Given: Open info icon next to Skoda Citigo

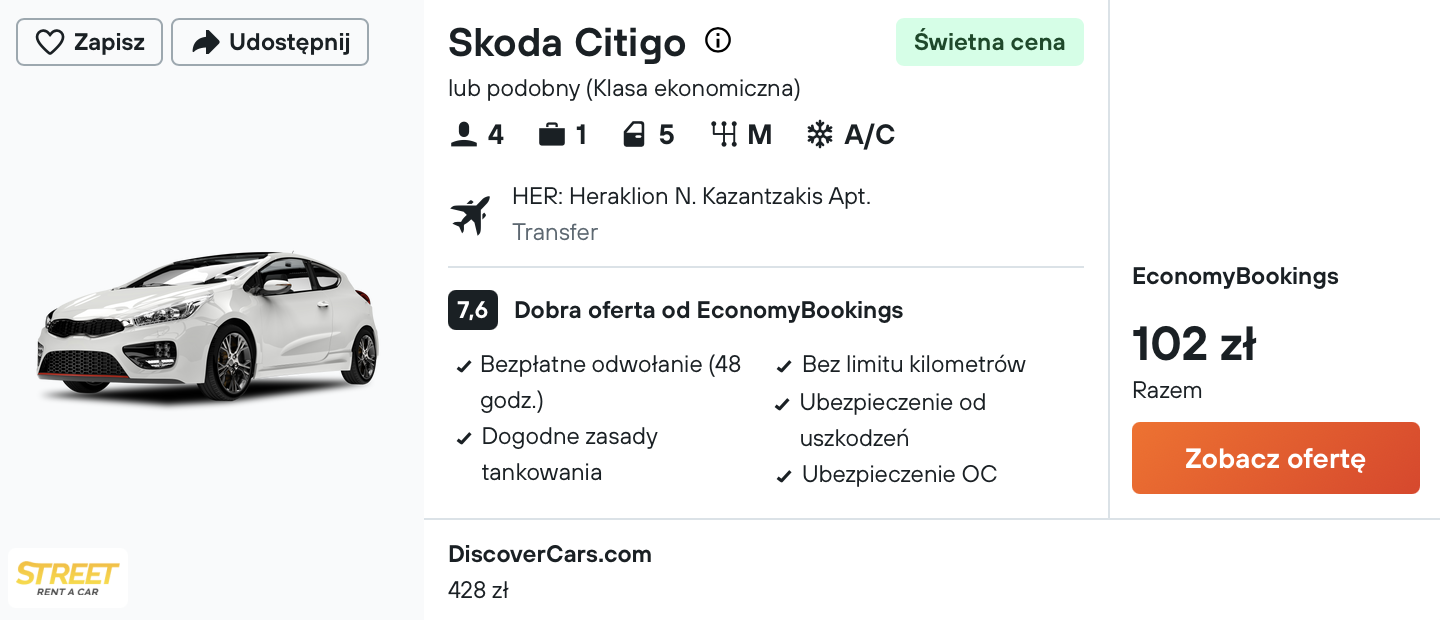Looking at the screenshot, I should click(718, 40).
